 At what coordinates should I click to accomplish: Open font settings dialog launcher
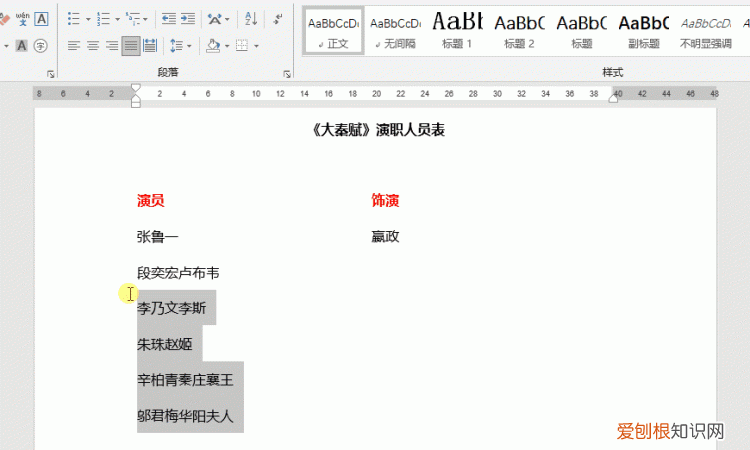click(x=51, y=74)
